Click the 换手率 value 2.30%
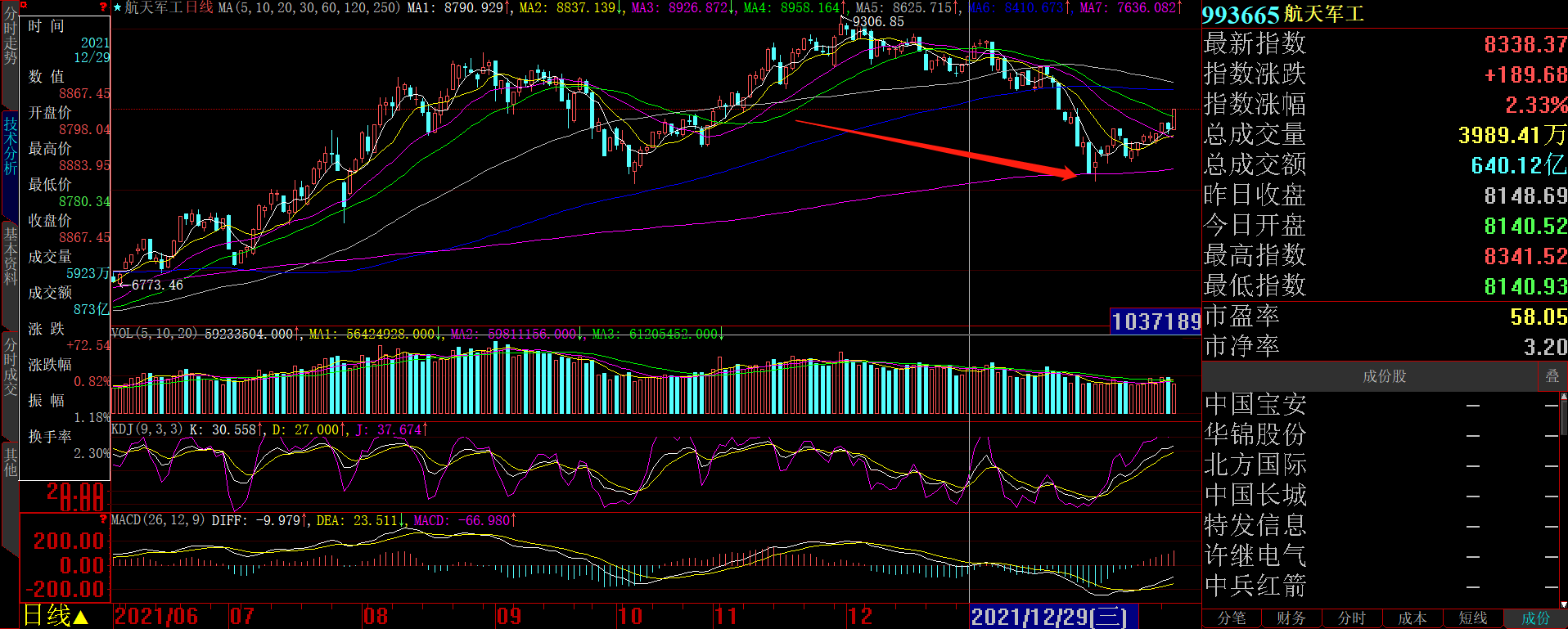Viewport: 1568px width, 629px height. tap(92, 453)
